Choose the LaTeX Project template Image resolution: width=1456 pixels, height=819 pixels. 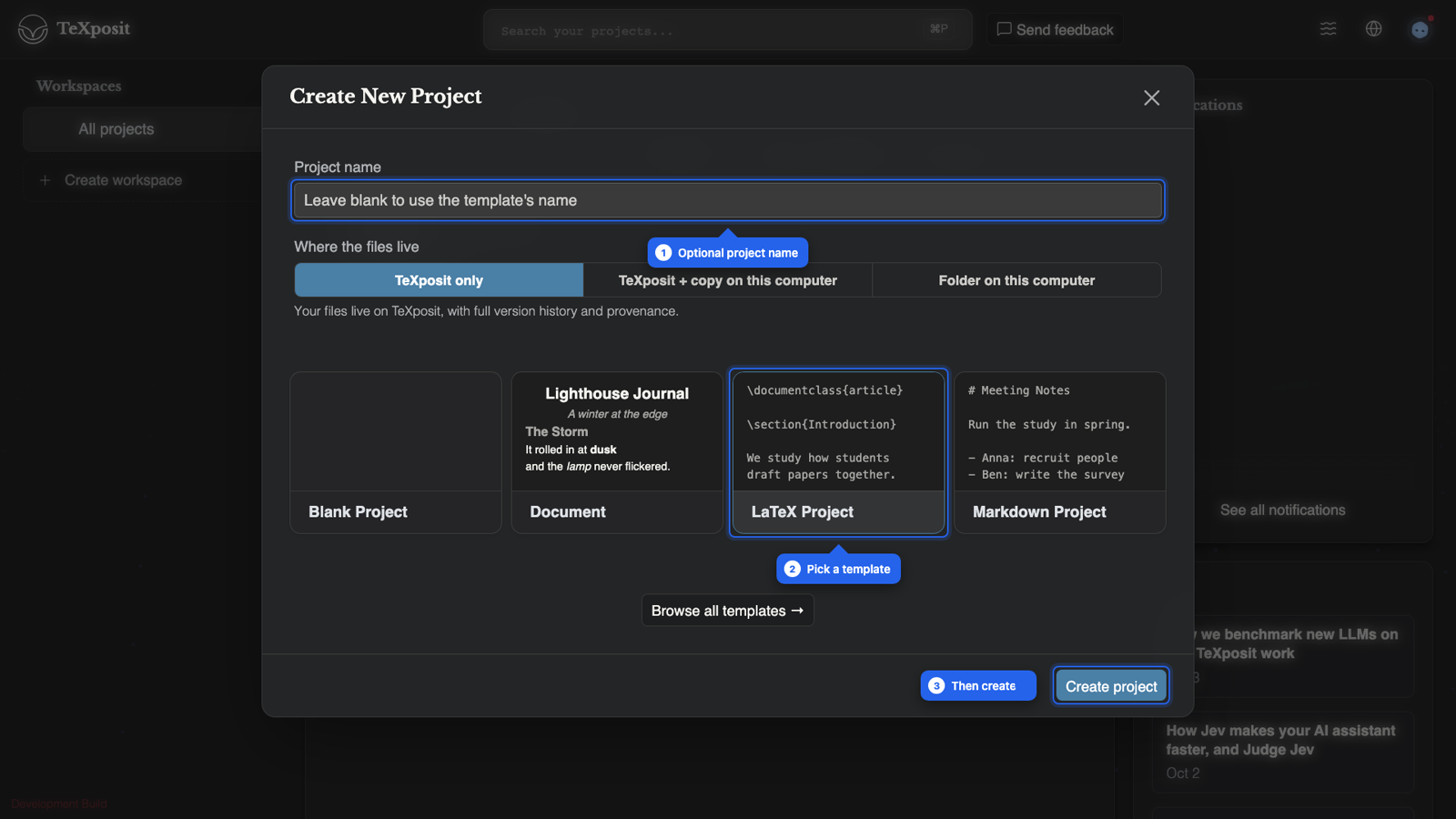838,452
